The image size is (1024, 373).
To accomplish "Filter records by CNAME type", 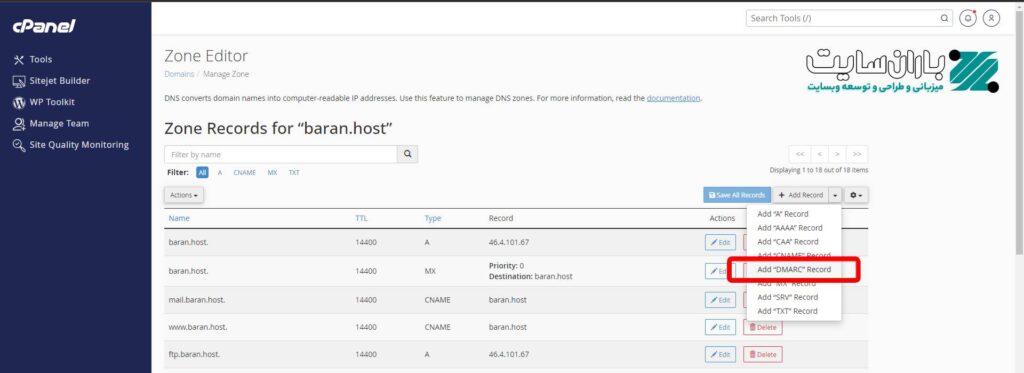I will (244, 173).
